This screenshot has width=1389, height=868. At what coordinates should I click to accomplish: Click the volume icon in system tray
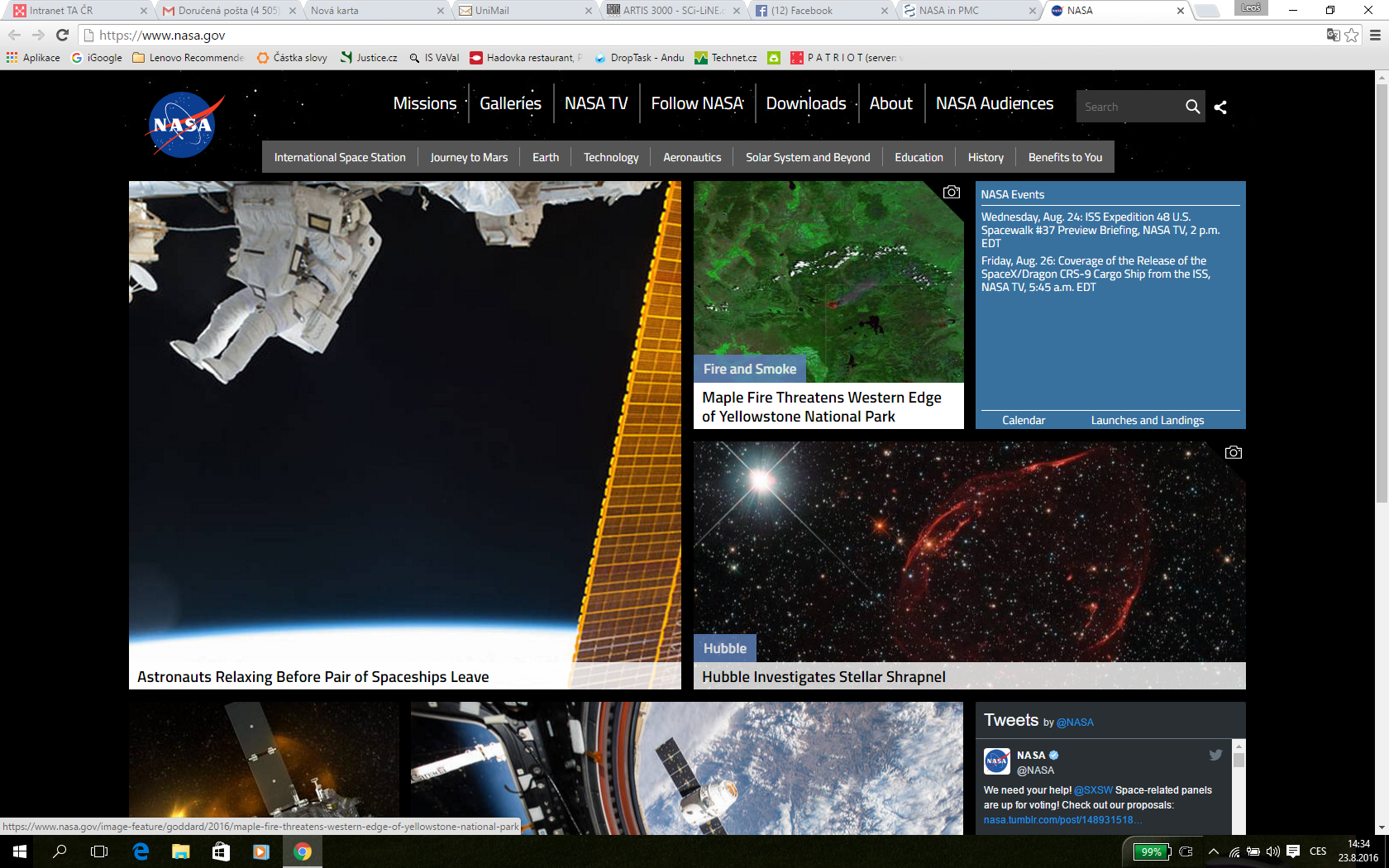[x=1272, y=851]
